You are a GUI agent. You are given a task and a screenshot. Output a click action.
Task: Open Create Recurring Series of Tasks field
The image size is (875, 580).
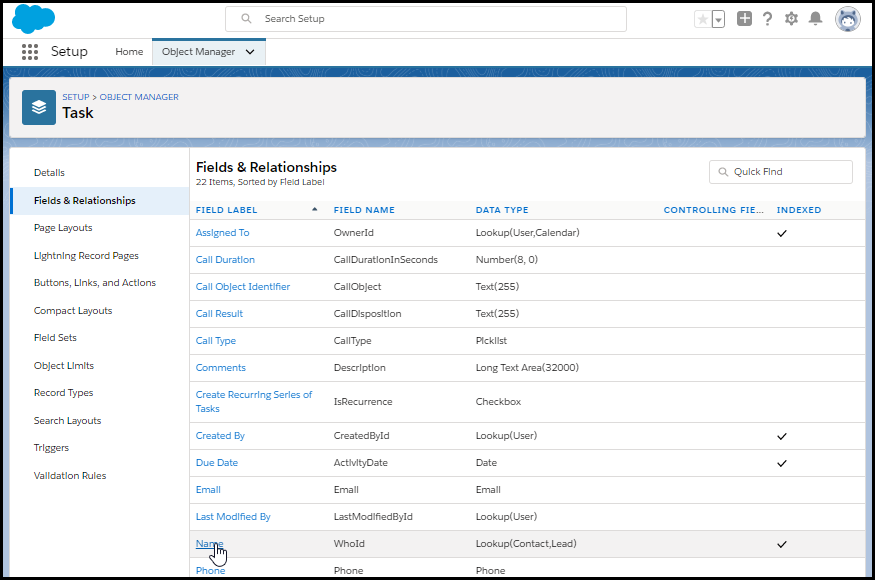[x=254, y=401]
